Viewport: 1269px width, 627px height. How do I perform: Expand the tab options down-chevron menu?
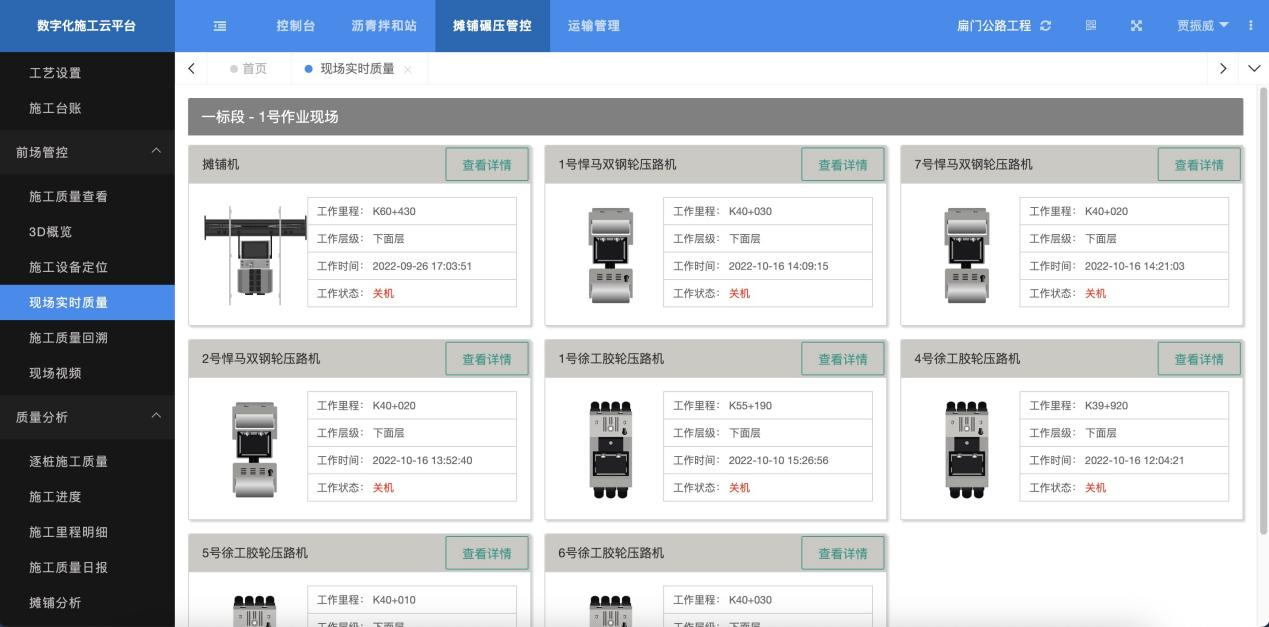pyautogui.click(x=1255, y=69)
